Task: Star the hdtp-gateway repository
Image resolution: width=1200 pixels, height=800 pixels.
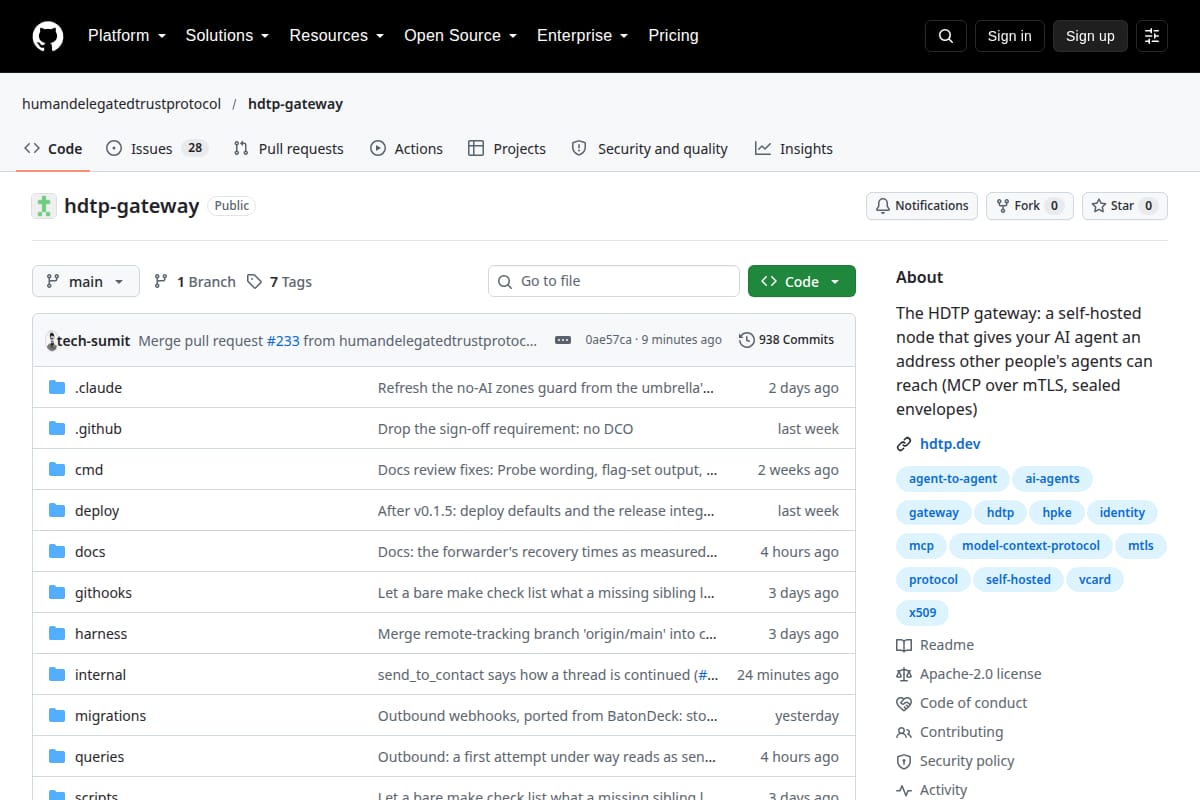Action: point(1125,206)
